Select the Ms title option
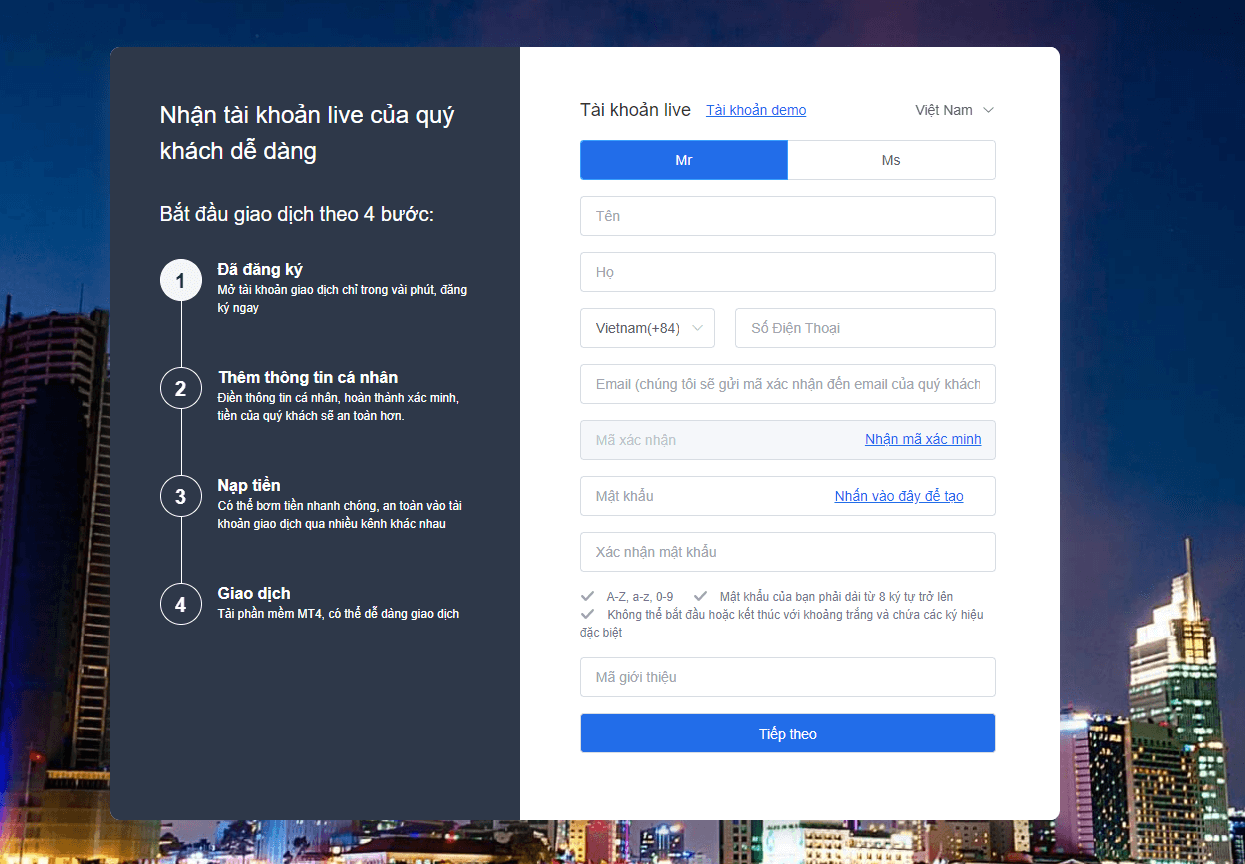Image resolution: width=1245 pixels, height=864 pixels. pos(891,160)
